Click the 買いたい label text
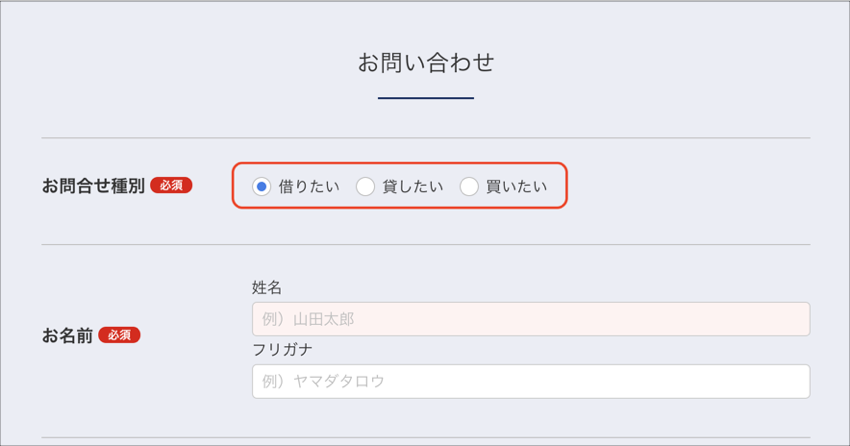Image resolution: width=850 pixels, height=446 pixels. click(517, 186)
